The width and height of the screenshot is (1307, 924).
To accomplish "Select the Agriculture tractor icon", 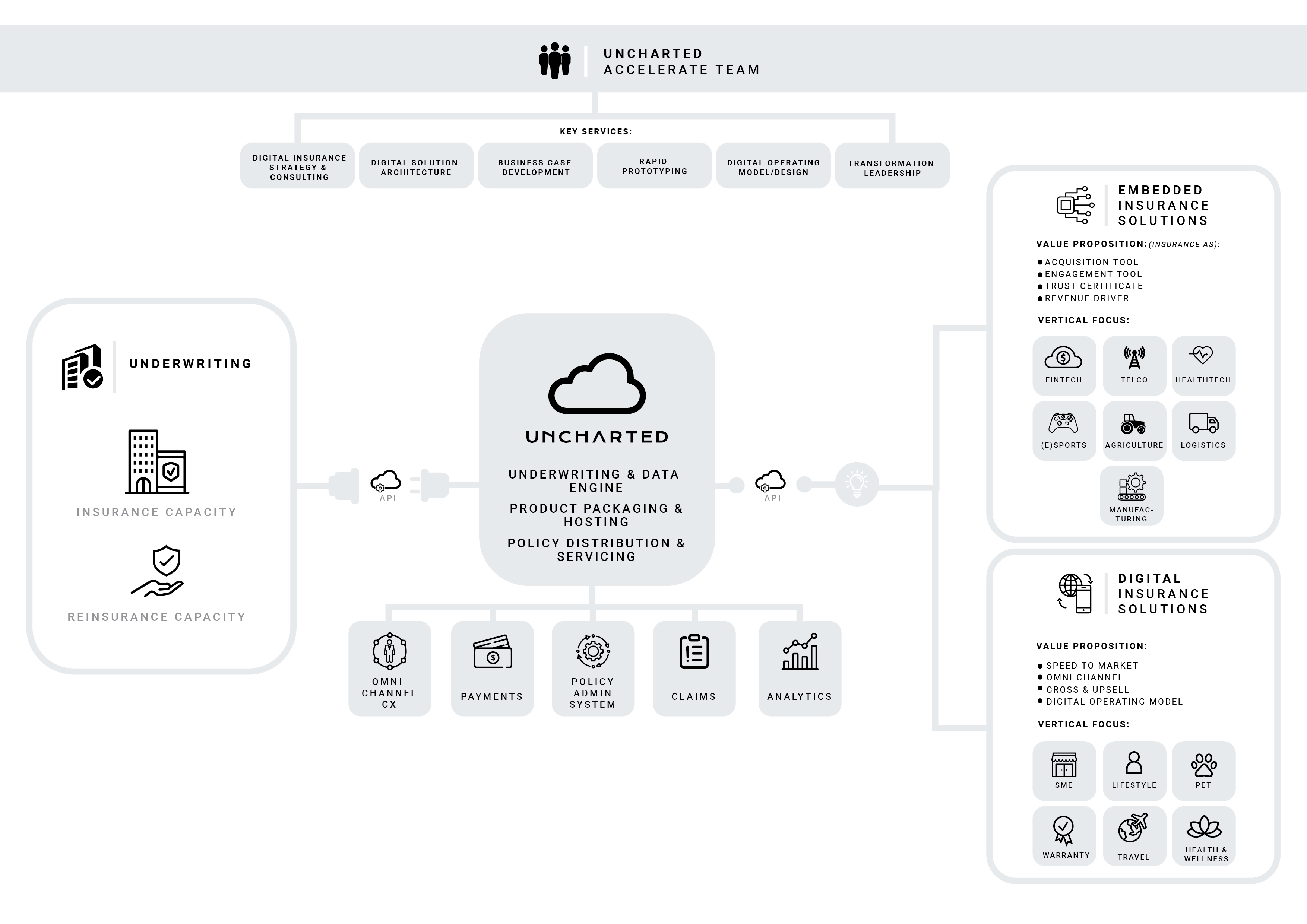I will (x=1133, y=424).
